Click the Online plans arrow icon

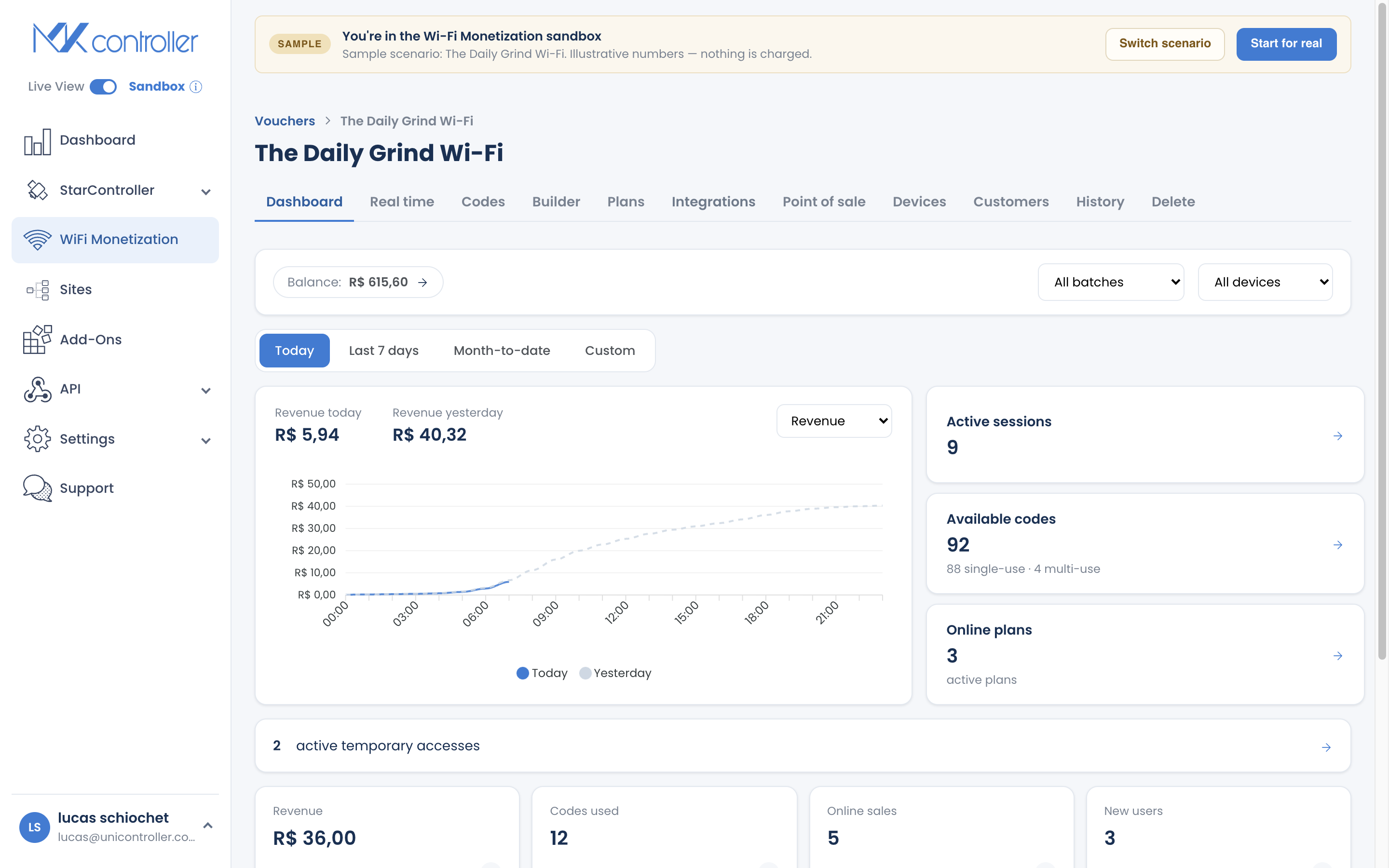[1338, 656]
